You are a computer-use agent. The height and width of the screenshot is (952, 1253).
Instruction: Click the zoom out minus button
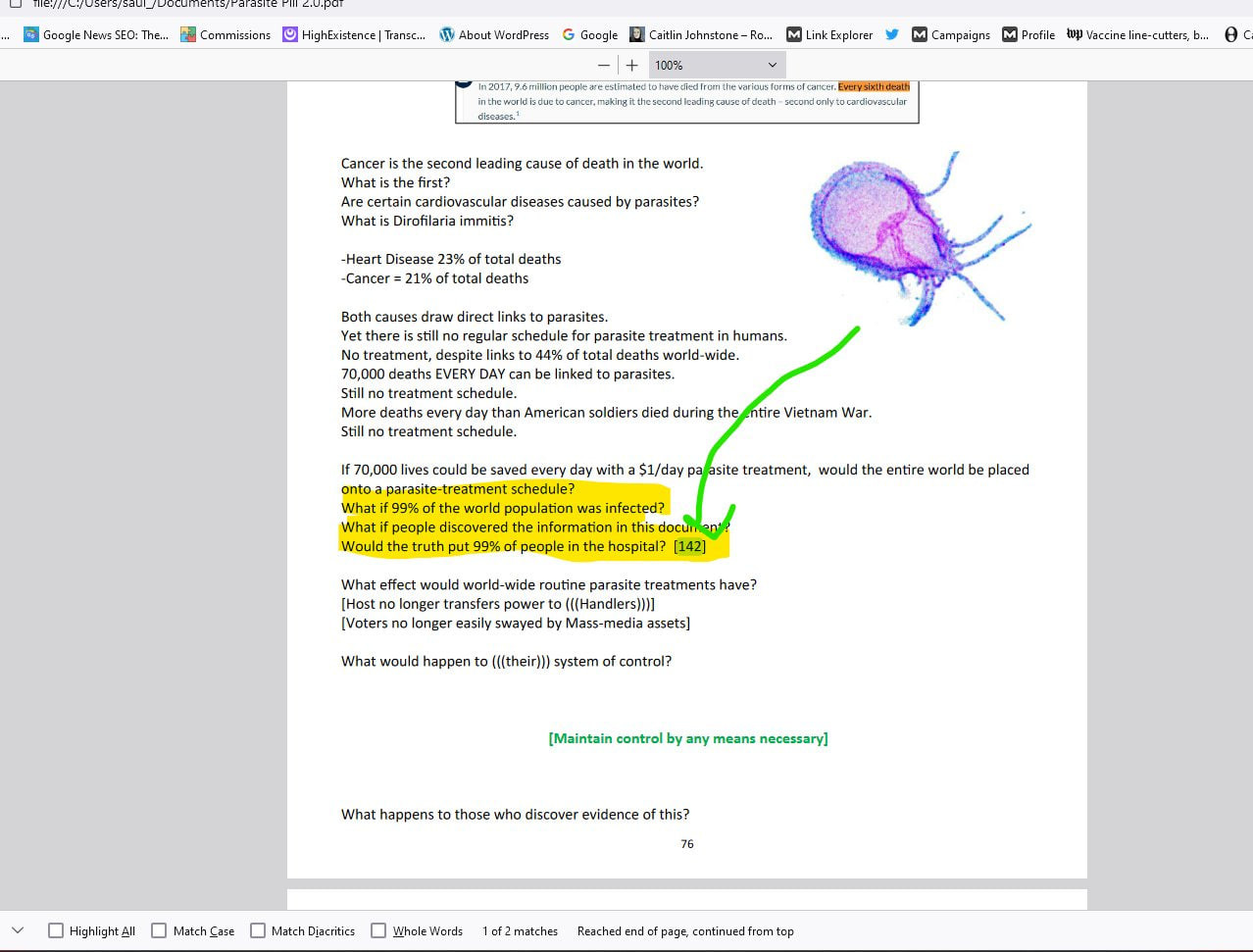(x=604, y=65)
